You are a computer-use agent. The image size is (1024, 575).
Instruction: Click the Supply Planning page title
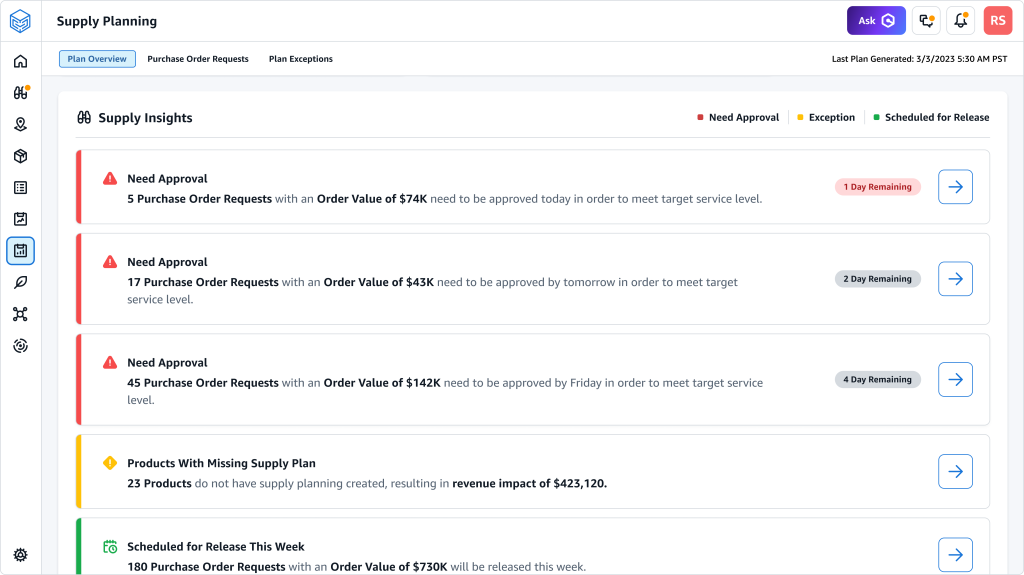(x=106, y=21)
